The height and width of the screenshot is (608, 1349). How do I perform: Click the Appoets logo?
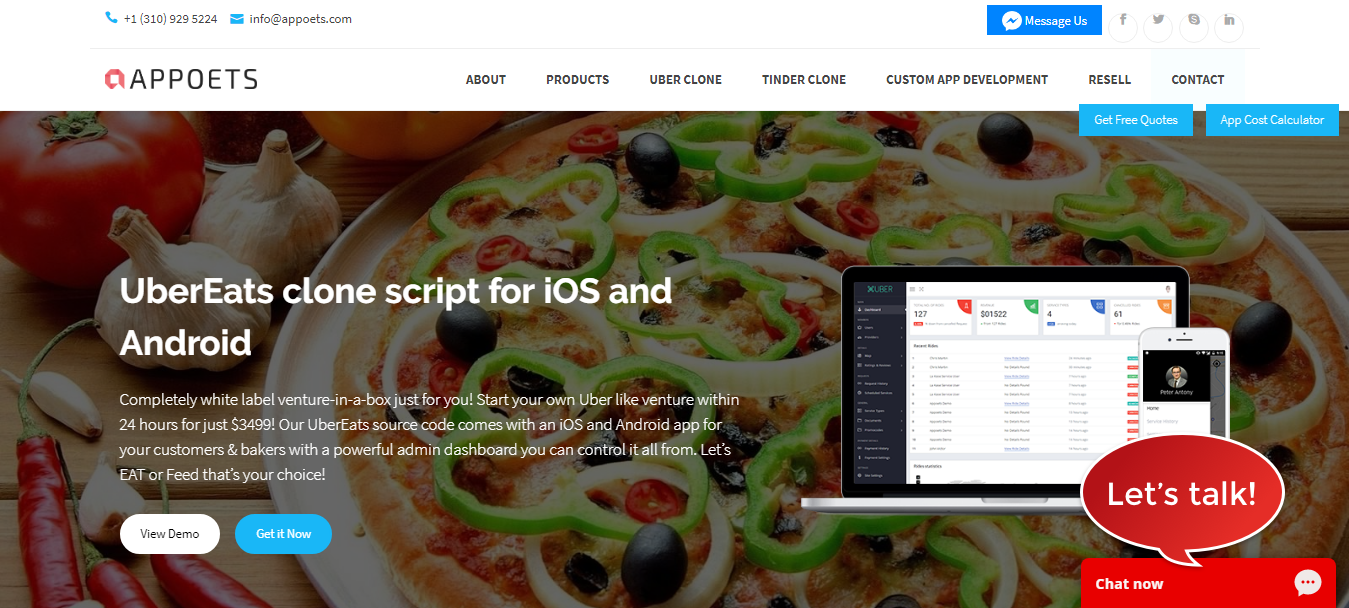(x=181, y=79)
